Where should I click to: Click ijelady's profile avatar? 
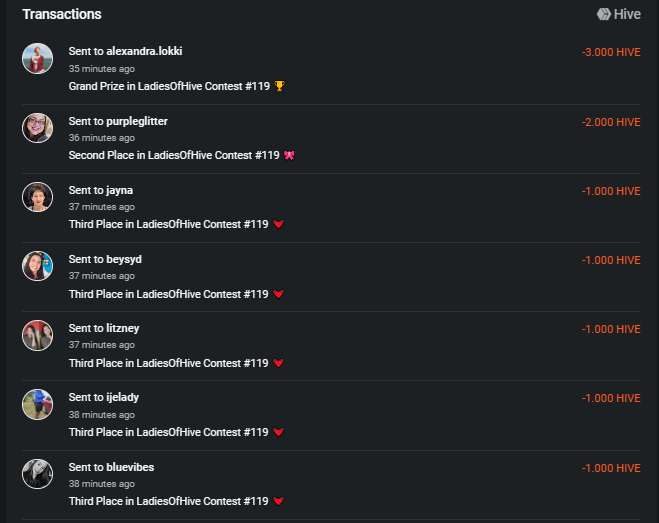tap(37, 404)
